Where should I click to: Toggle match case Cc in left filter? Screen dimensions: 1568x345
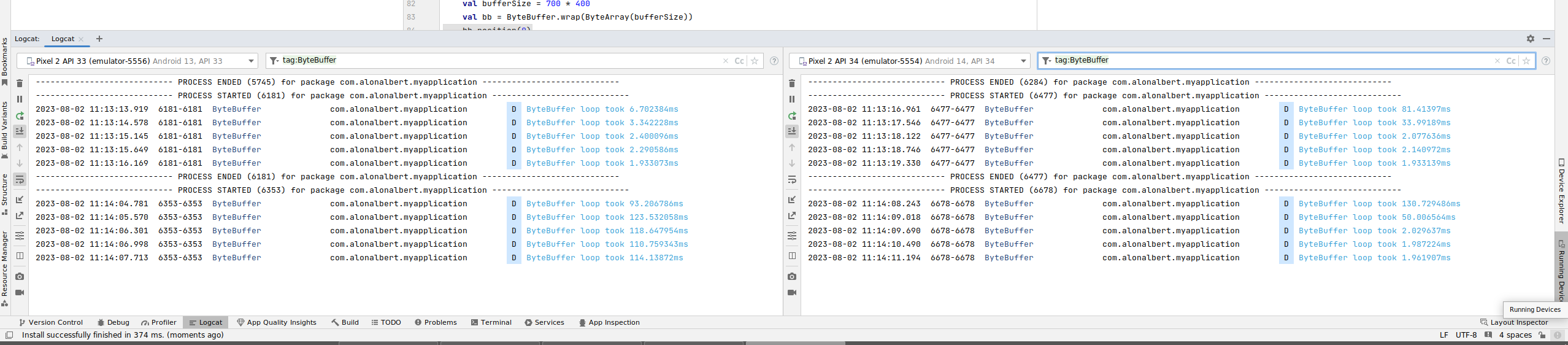pos(739,61)
